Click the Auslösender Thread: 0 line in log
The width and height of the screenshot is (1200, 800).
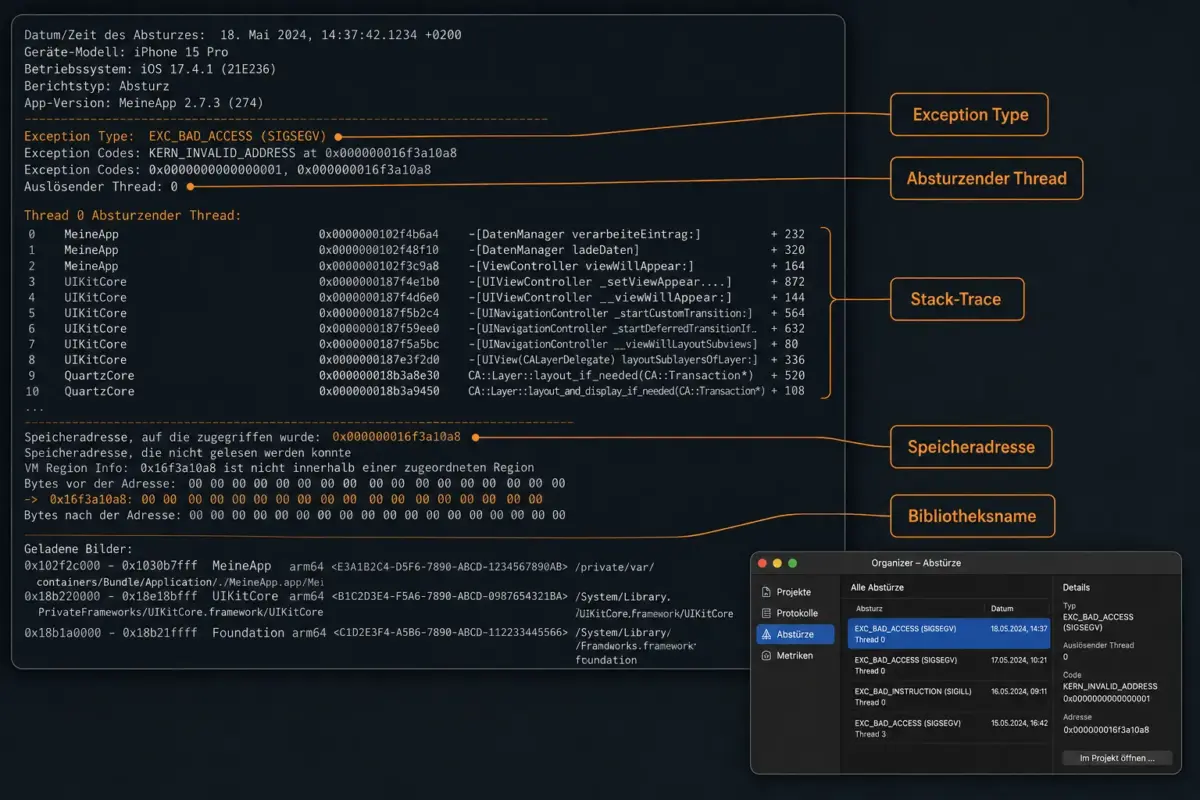tap(101, 186)
